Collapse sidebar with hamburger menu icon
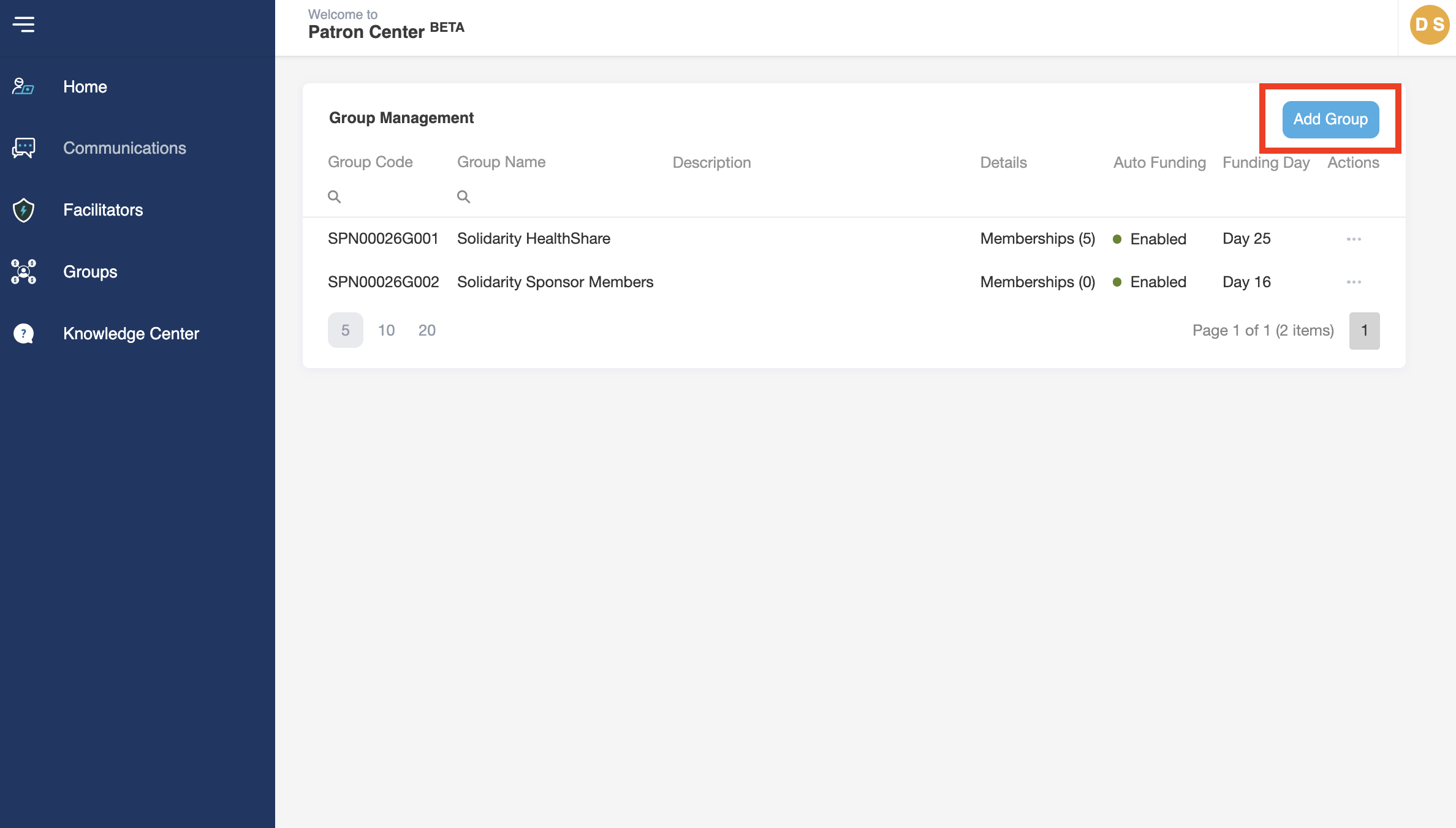The width and height of the screenshot is (1456, 828). click(23, 24)
